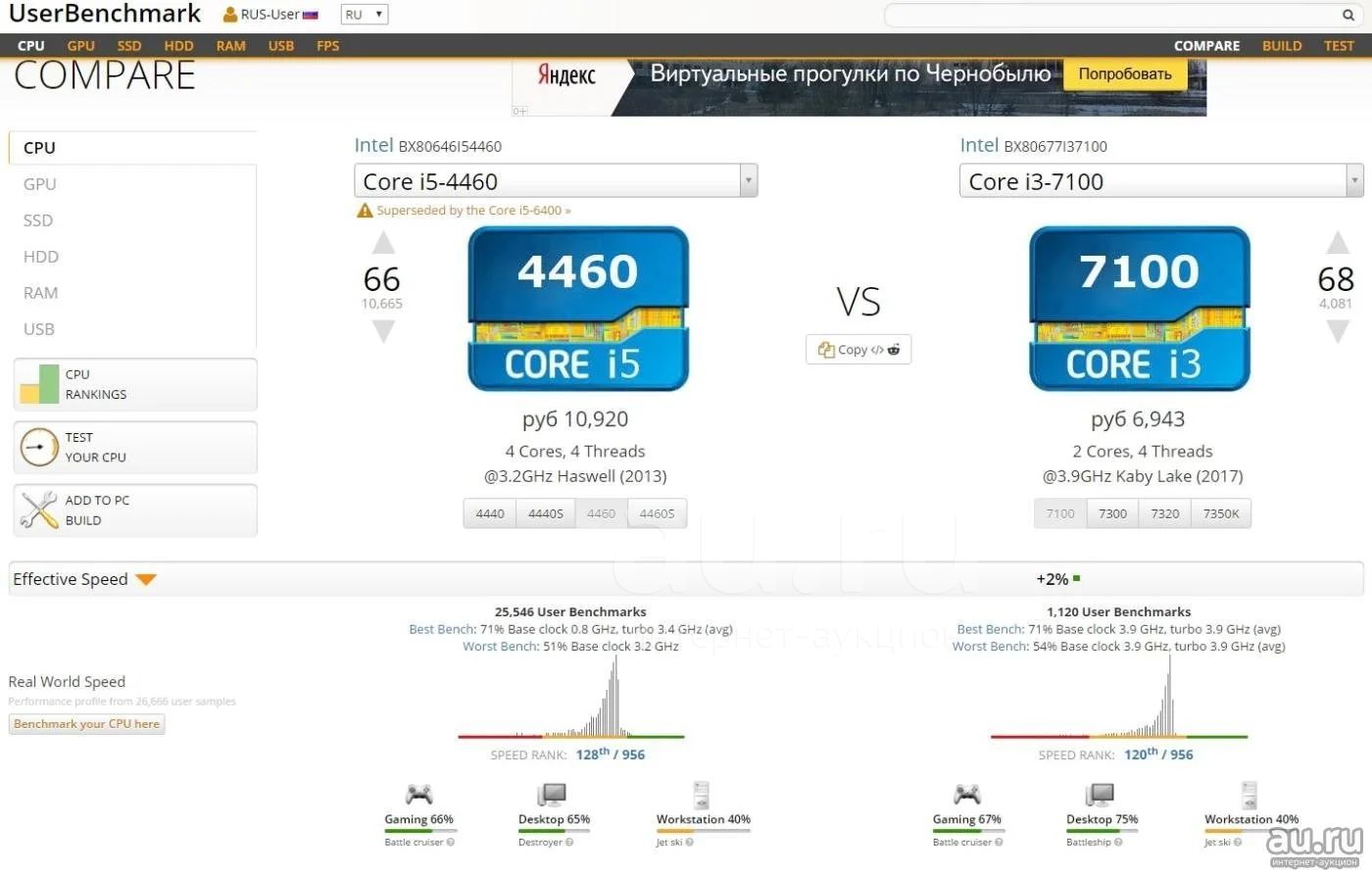Click the search magnifier icon

[1348, 15]
